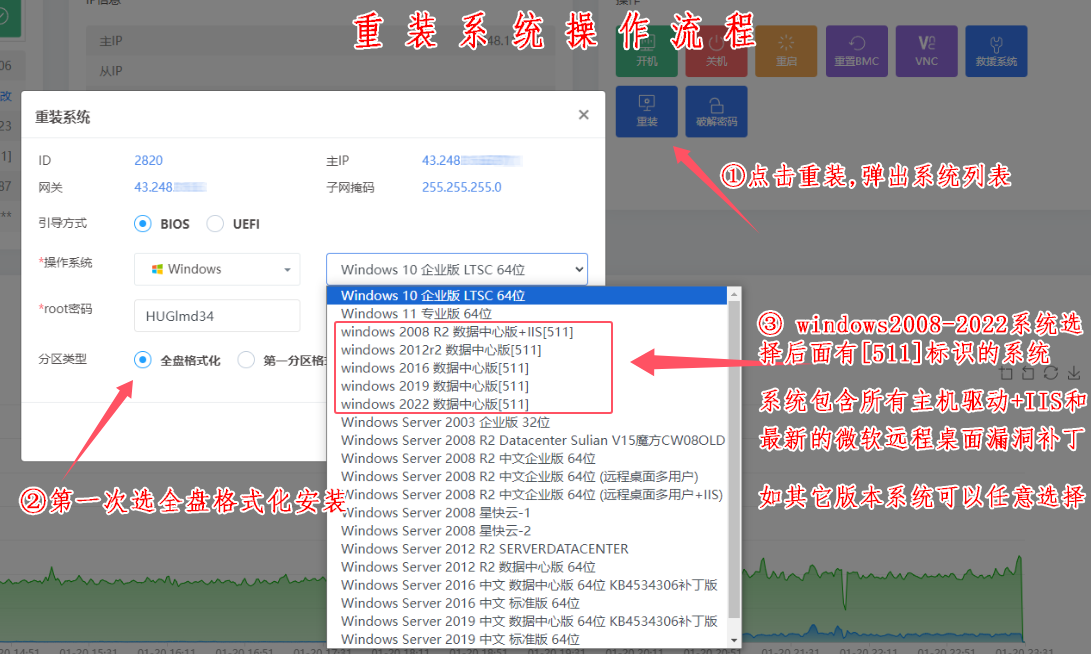1091x654 pixels.
Task: Click the subnet mask 255.255.255.0
Action: (461, 187)
